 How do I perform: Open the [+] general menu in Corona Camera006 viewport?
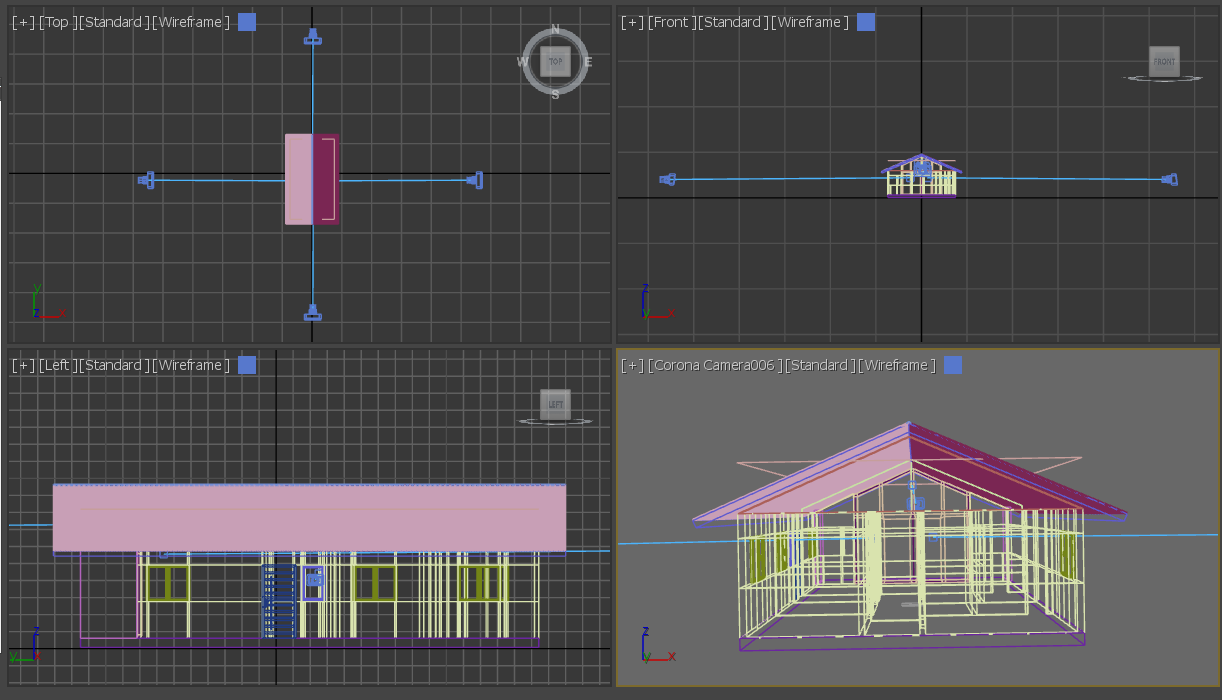(632, 365)
